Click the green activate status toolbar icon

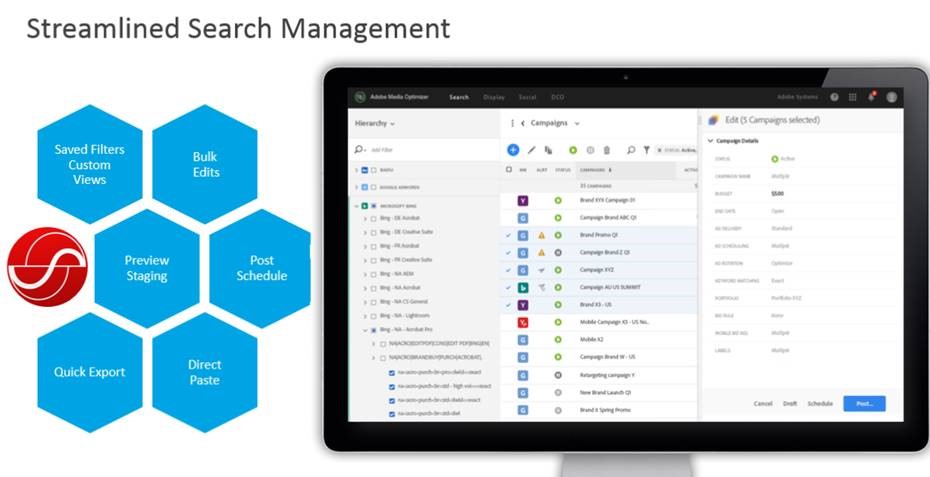[x=573, y=150]
